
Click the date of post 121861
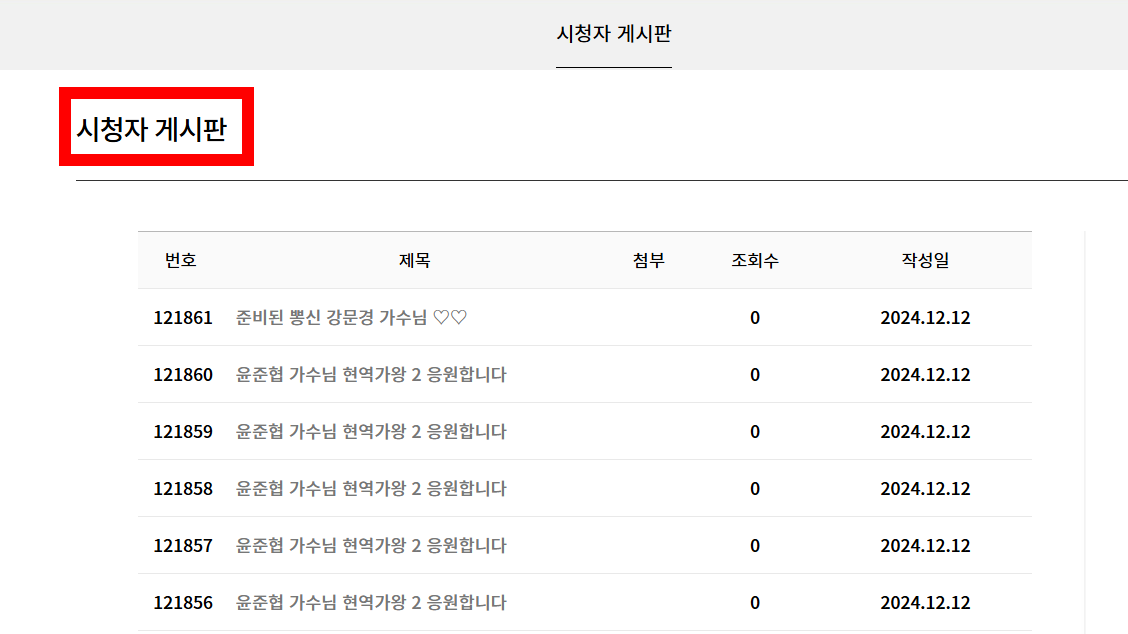coord(925,317)
